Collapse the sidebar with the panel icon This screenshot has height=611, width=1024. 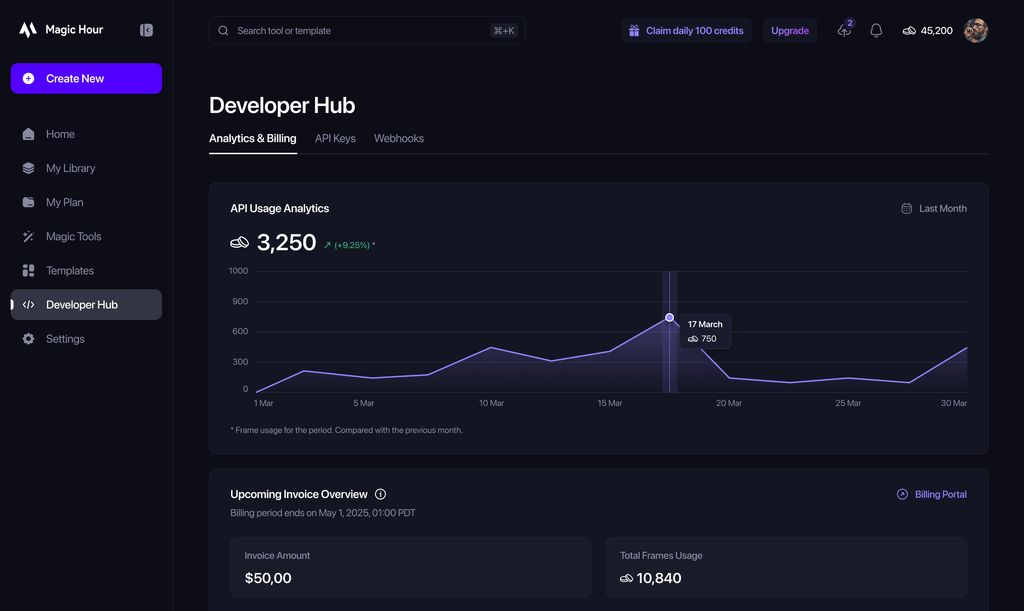click(x=146, y=30)
